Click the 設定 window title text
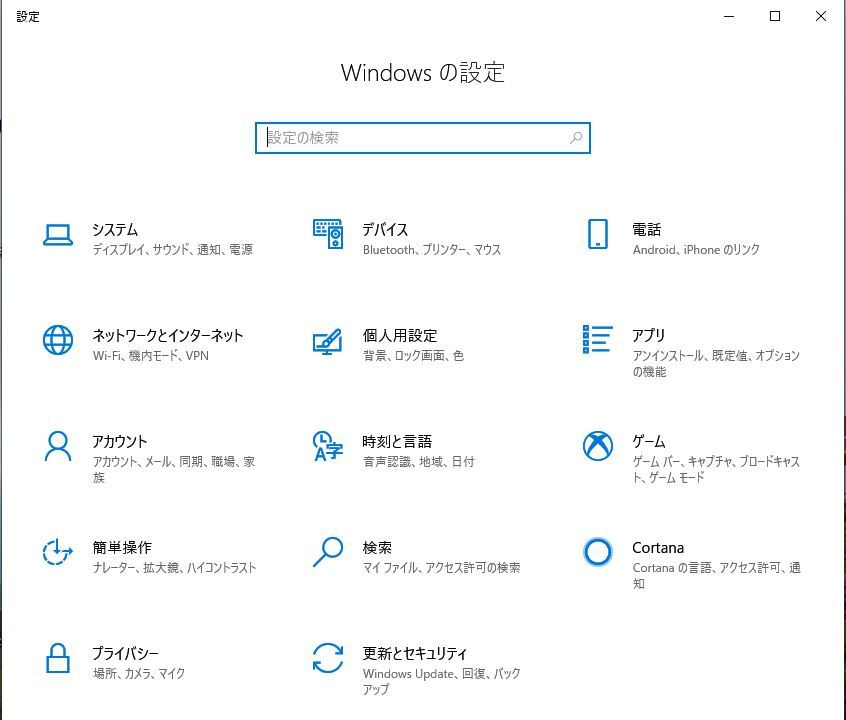The image size is (846, 720). click(x=28, y=17)
